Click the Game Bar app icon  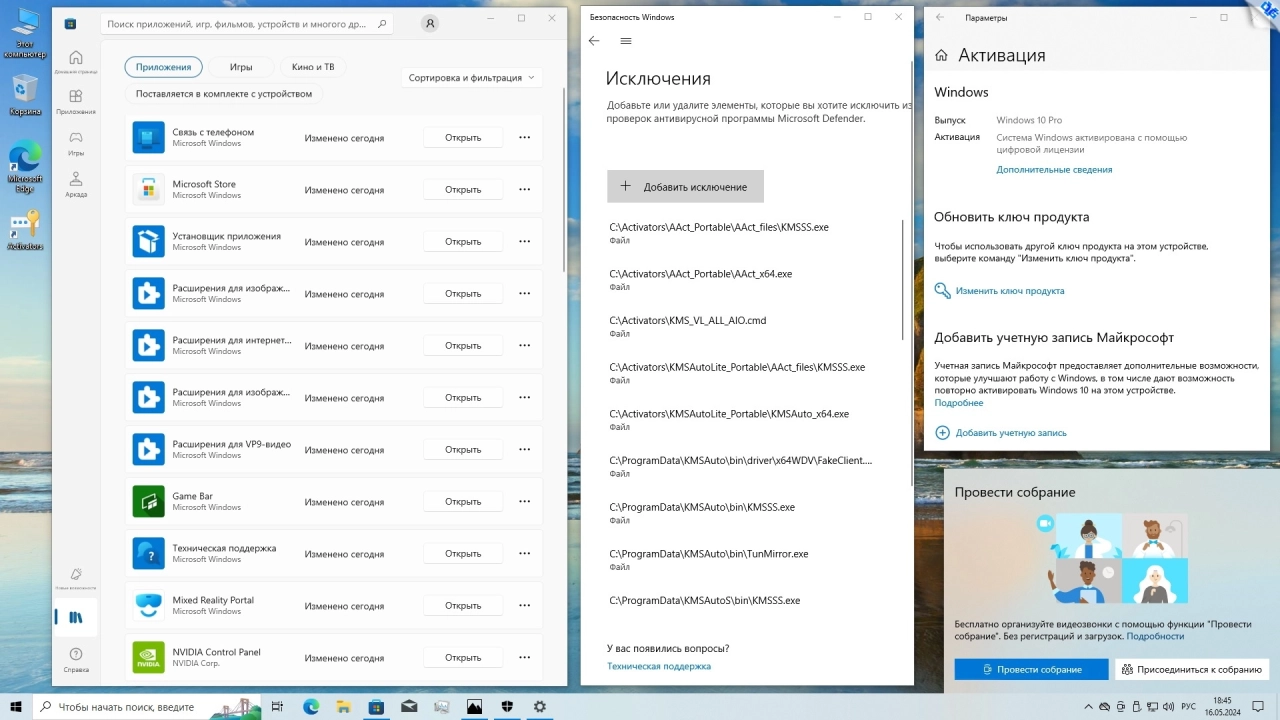pyautogui.click(x=148, y=501)
